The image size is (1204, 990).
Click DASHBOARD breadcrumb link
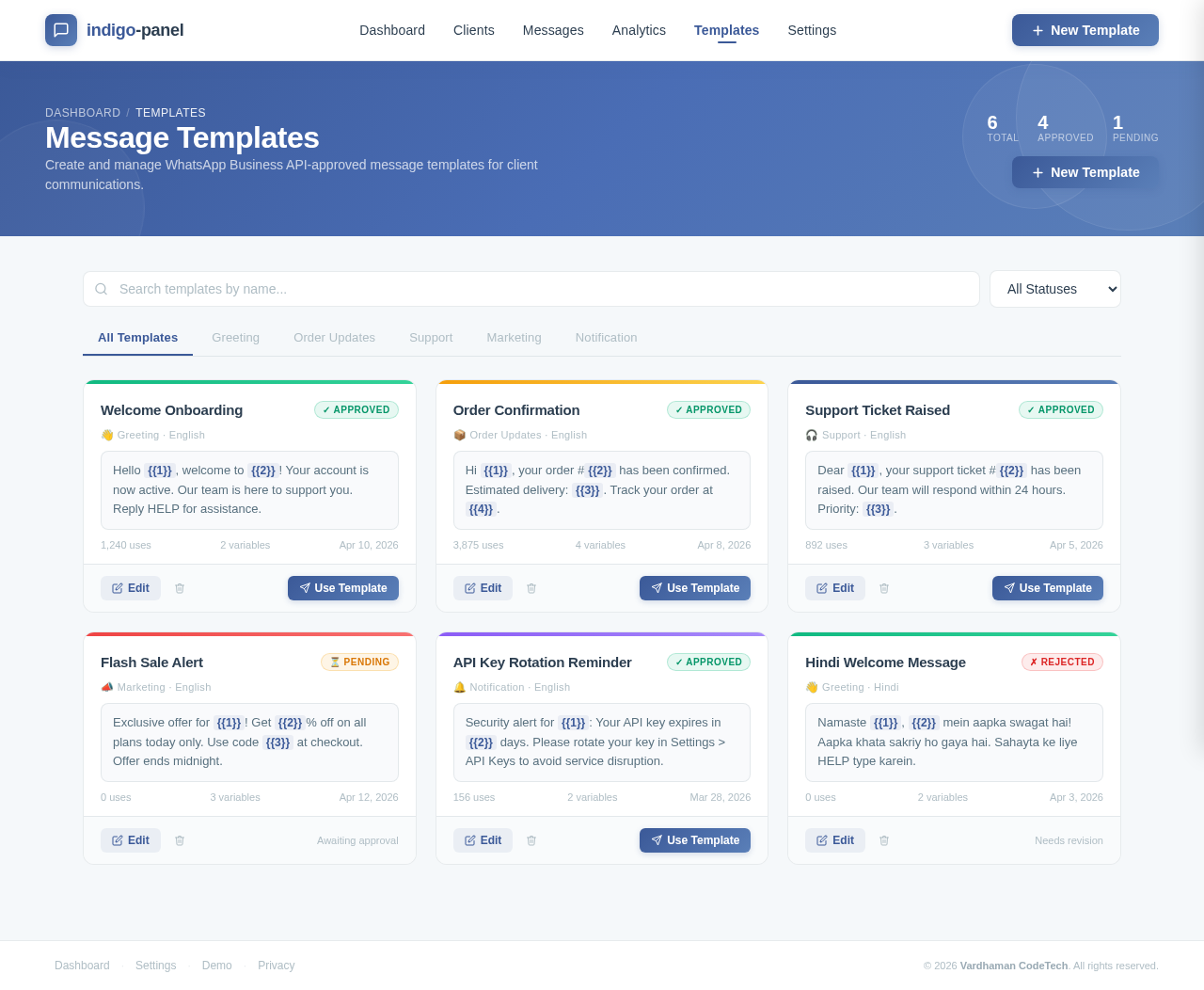[x=83, y=113]
